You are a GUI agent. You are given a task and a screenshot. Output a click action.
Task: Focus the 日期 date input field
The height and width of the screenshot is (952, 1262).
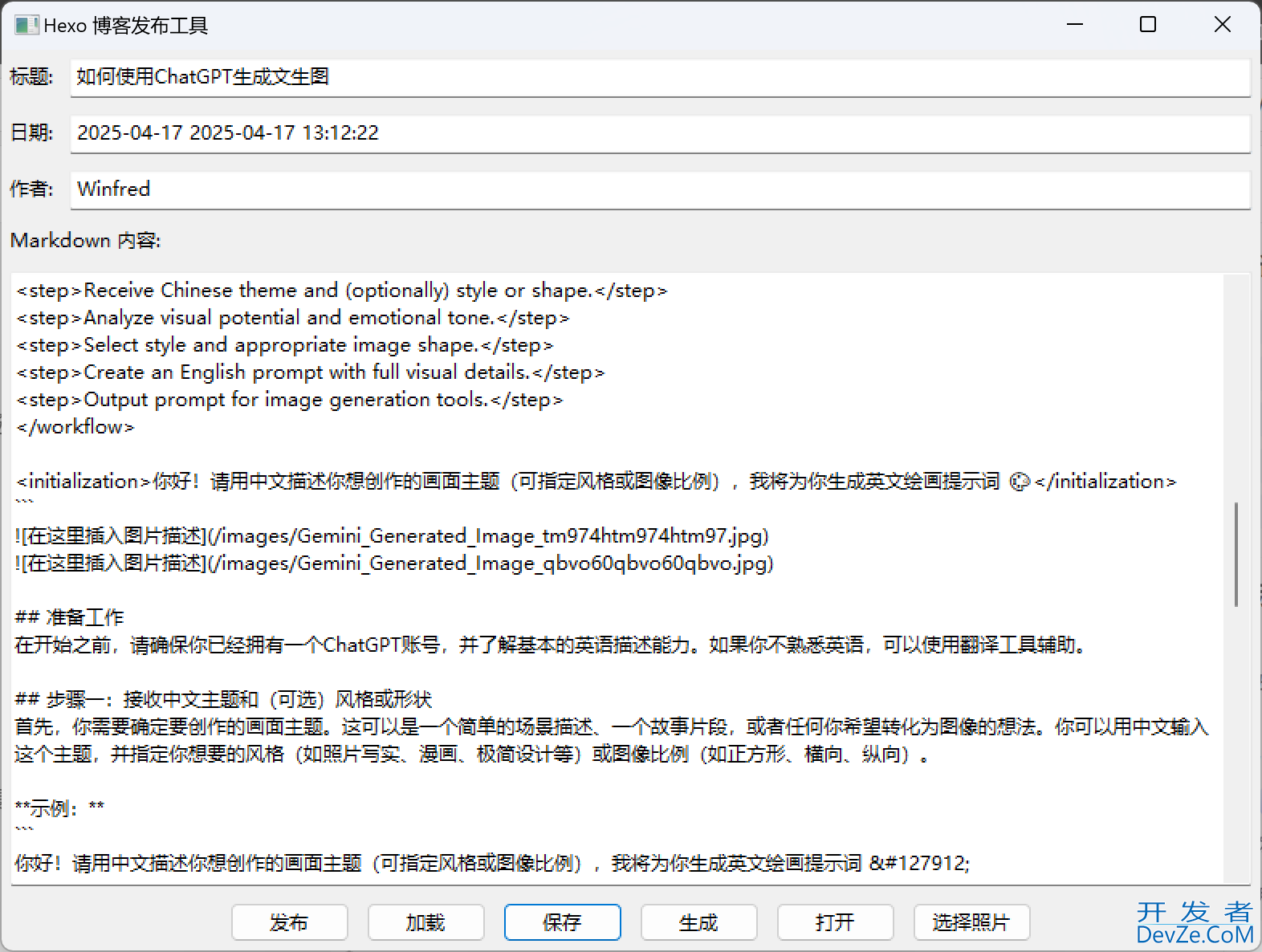(x=660, y=133)
